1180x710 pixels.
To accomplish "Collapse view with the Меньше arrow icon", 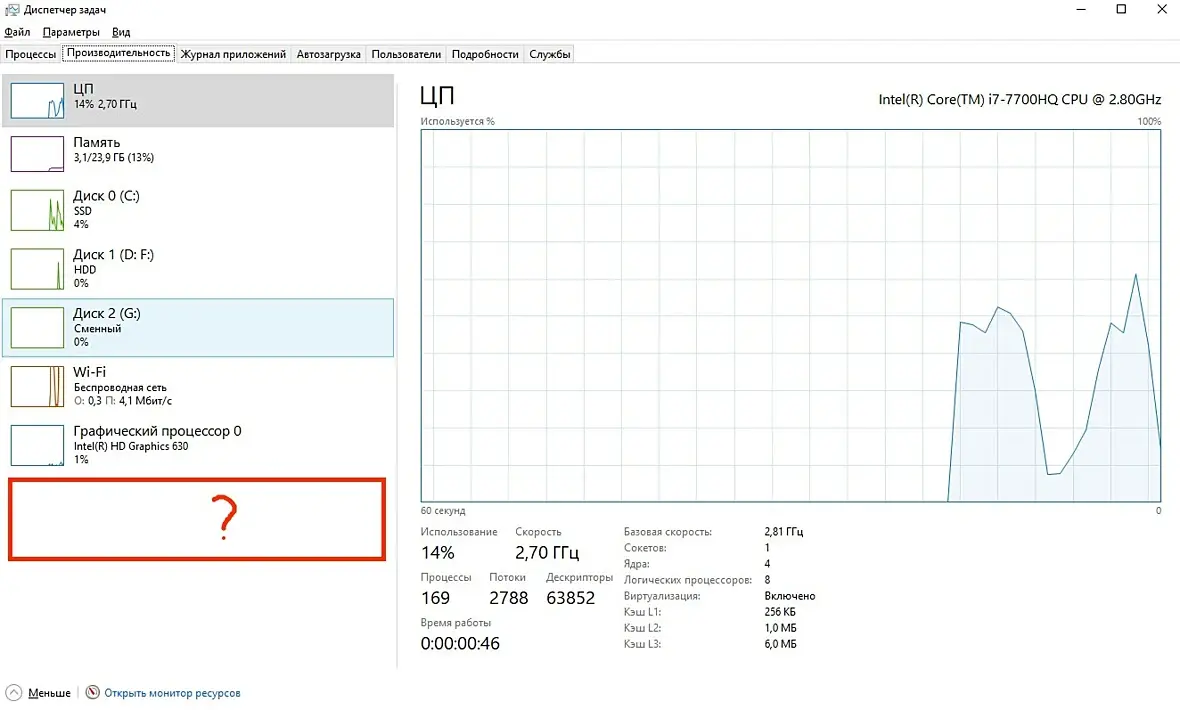I will 14,692.
